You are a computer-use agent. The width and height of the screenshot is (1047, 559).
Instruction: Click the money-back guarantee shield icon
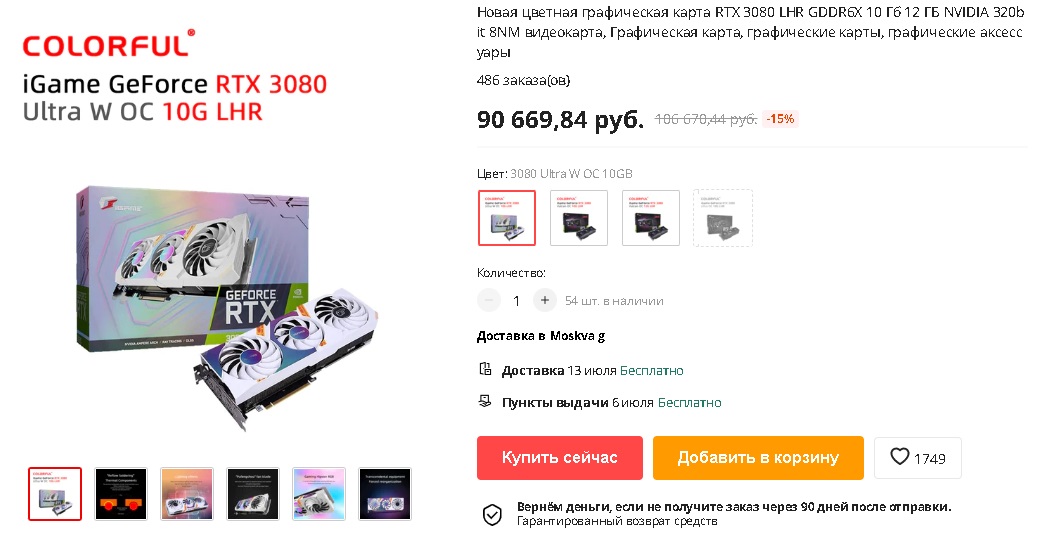tap(492, 515)
